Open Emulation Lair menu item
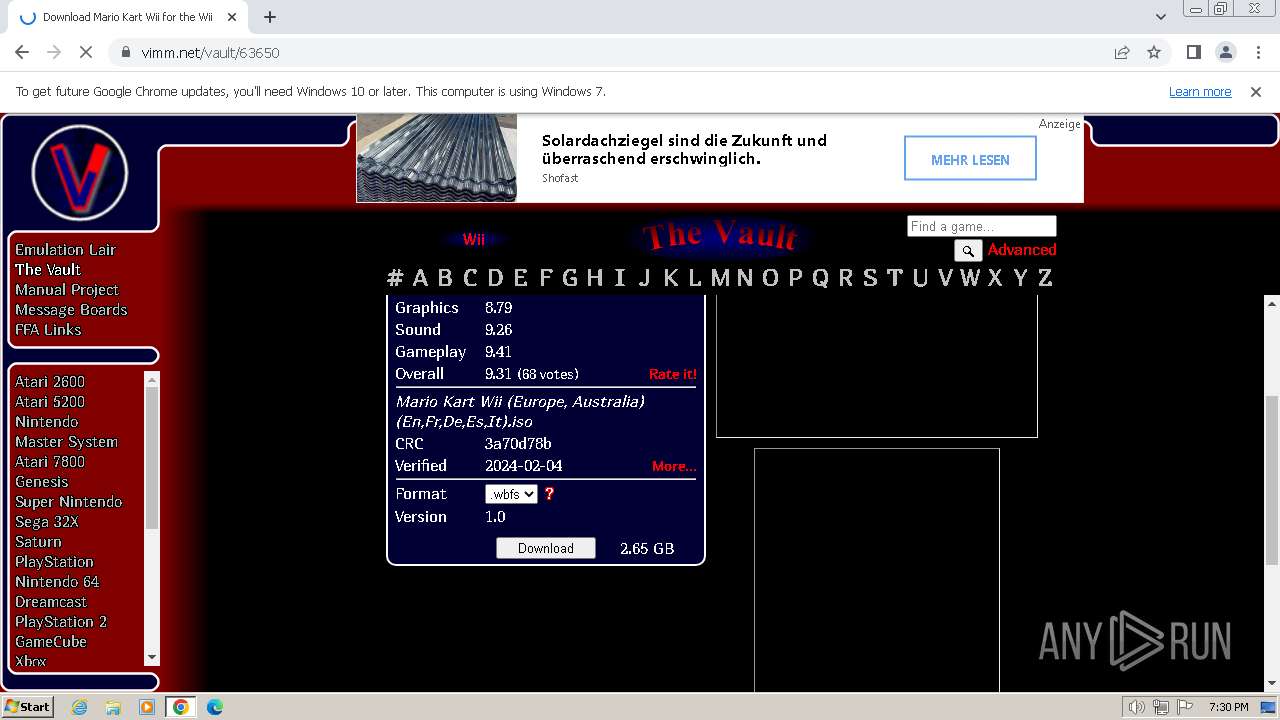 coord(65,250)
